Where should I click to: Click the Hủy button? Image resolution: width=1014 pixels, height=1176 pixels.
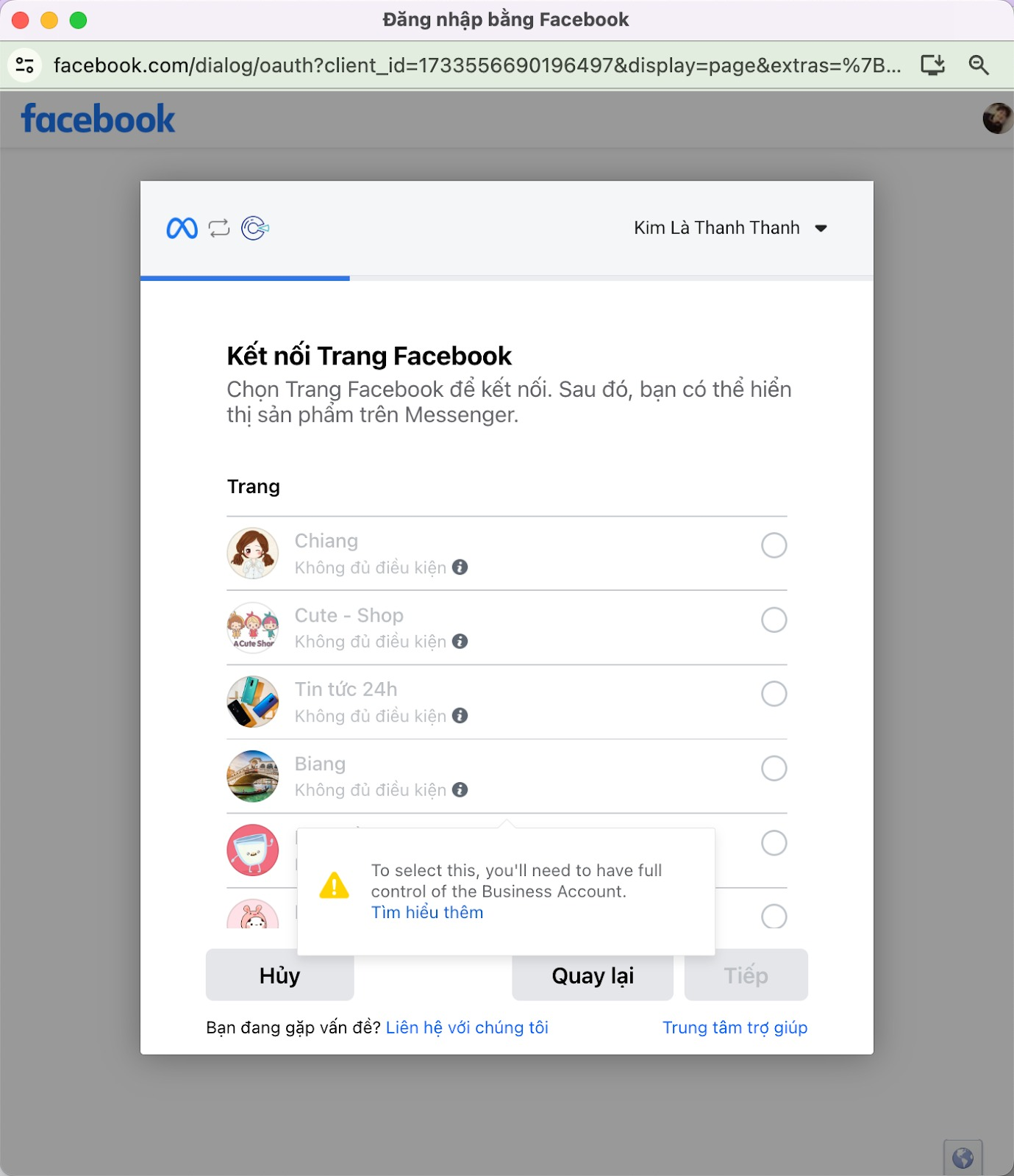(x=280, y=975)
